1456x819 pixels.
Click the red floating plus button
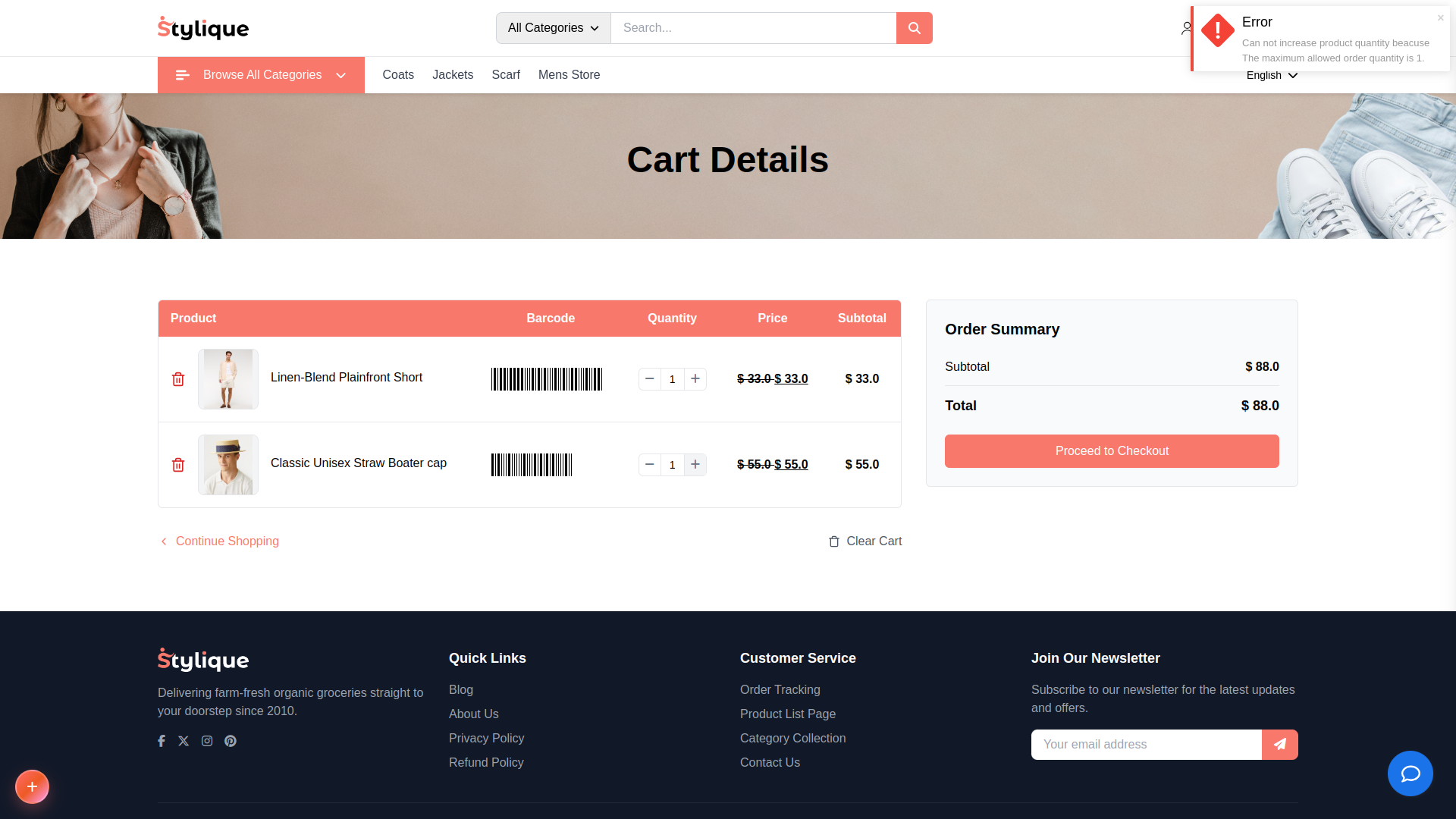tap(32, 786)
